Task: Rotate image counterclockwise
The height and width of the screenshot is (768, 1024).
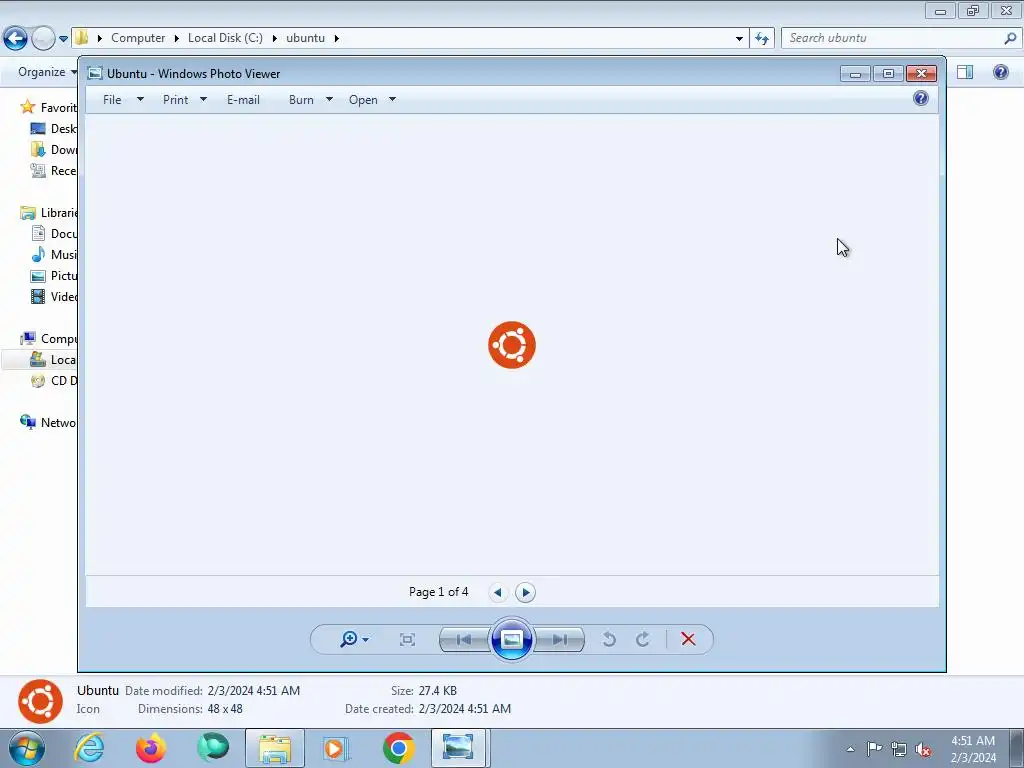Action: click(609, 639)
